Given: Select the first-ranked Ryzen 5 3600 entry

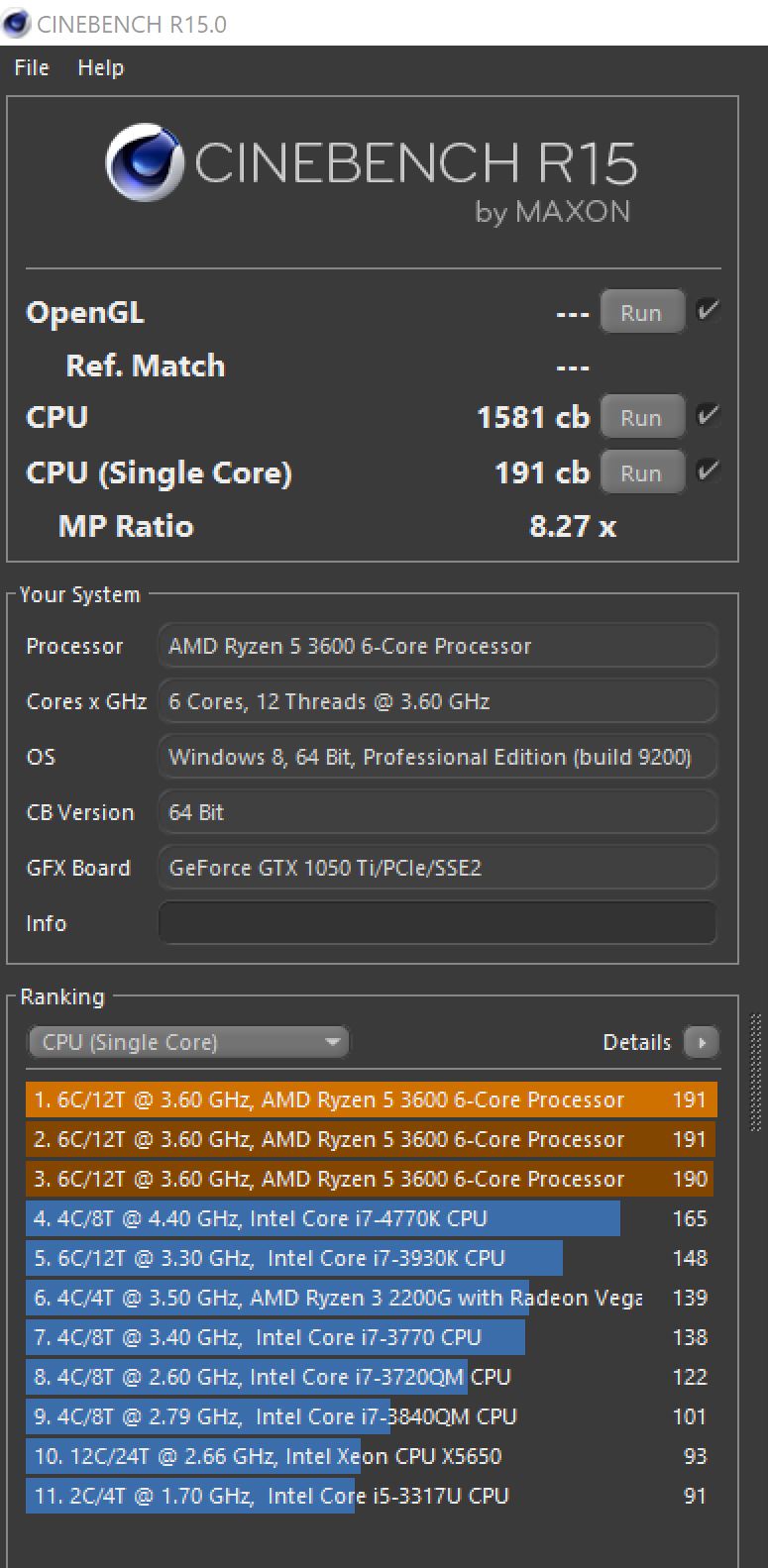Looking at the screenshot, I should (x=371, y=1099).
